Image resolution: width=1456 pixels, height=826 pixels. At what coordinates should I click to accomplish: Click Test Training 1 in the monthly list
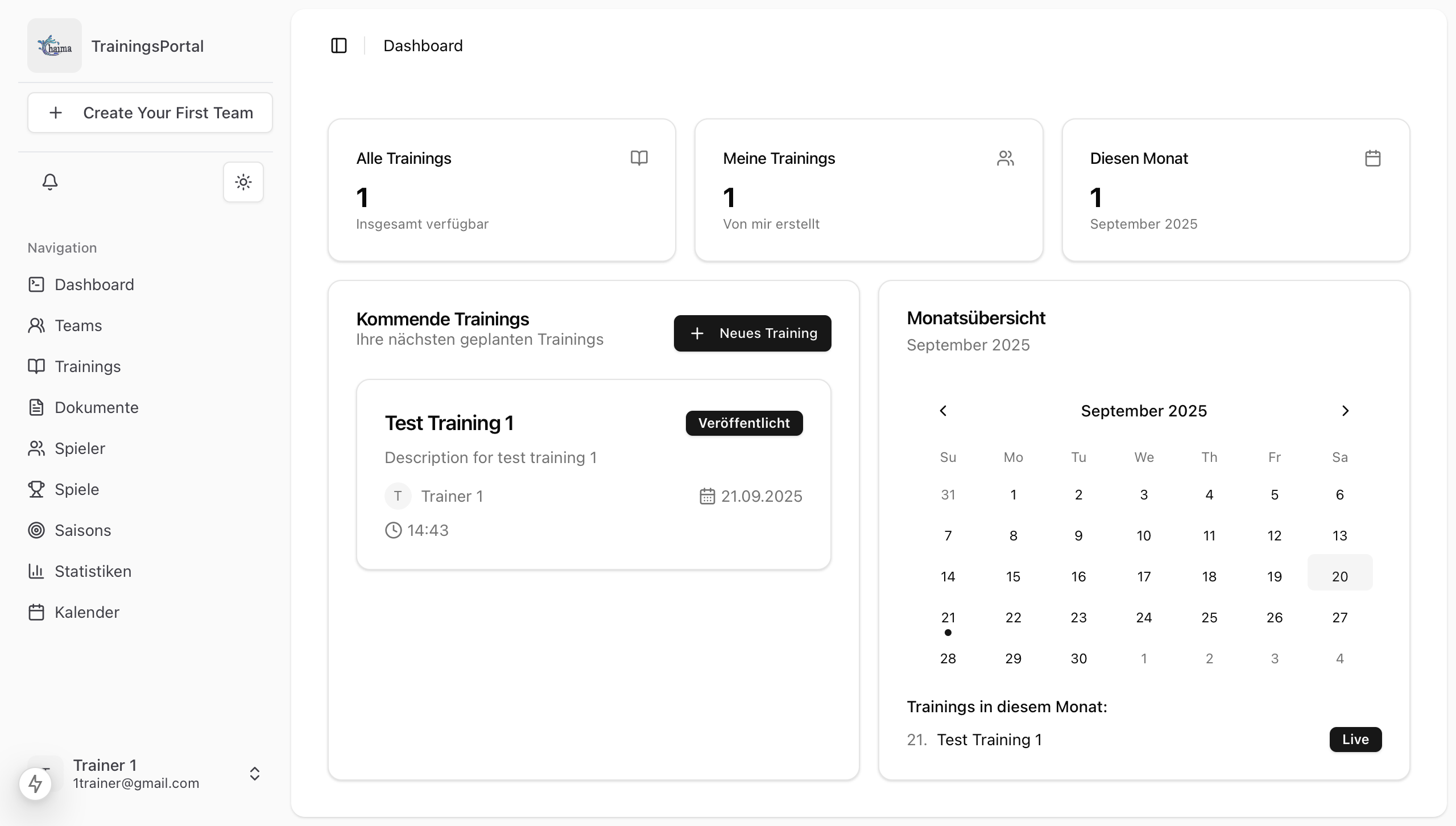click(990, 740)
